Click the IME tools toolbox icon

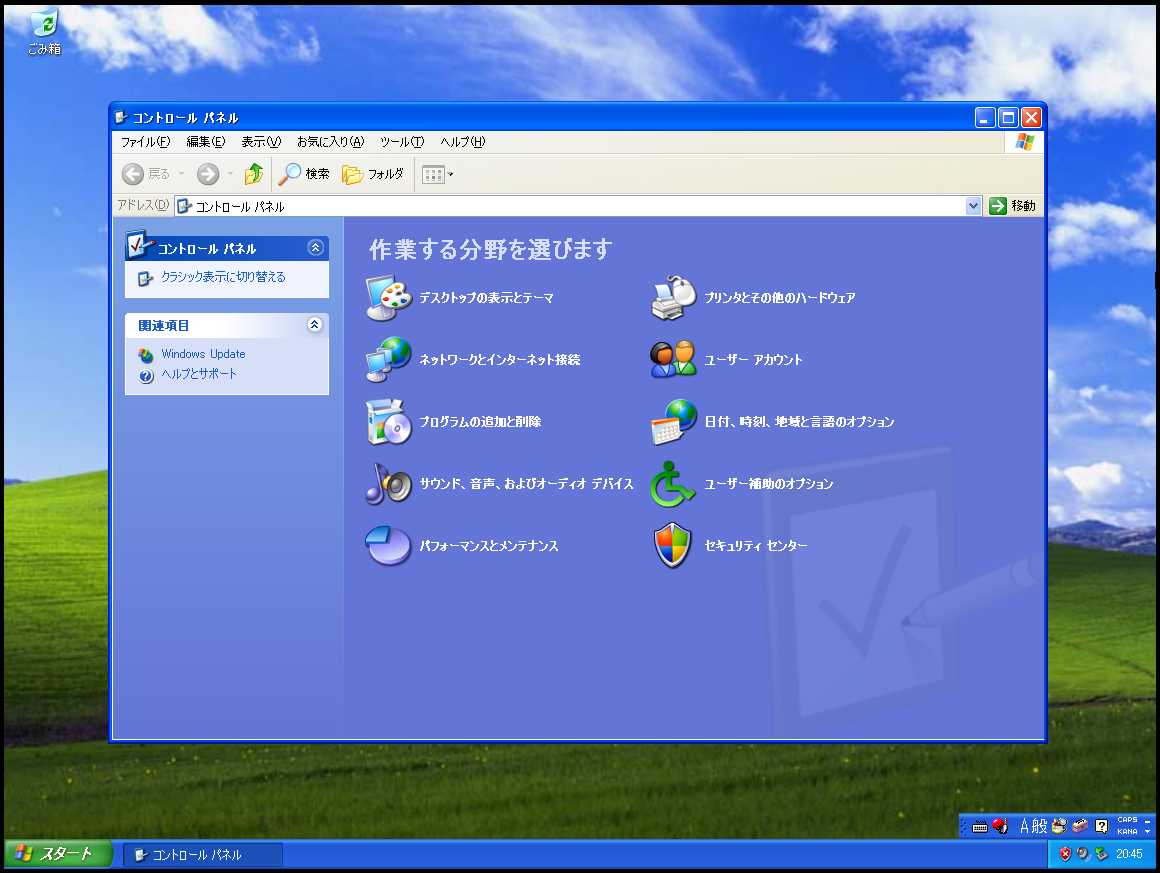1080,826
